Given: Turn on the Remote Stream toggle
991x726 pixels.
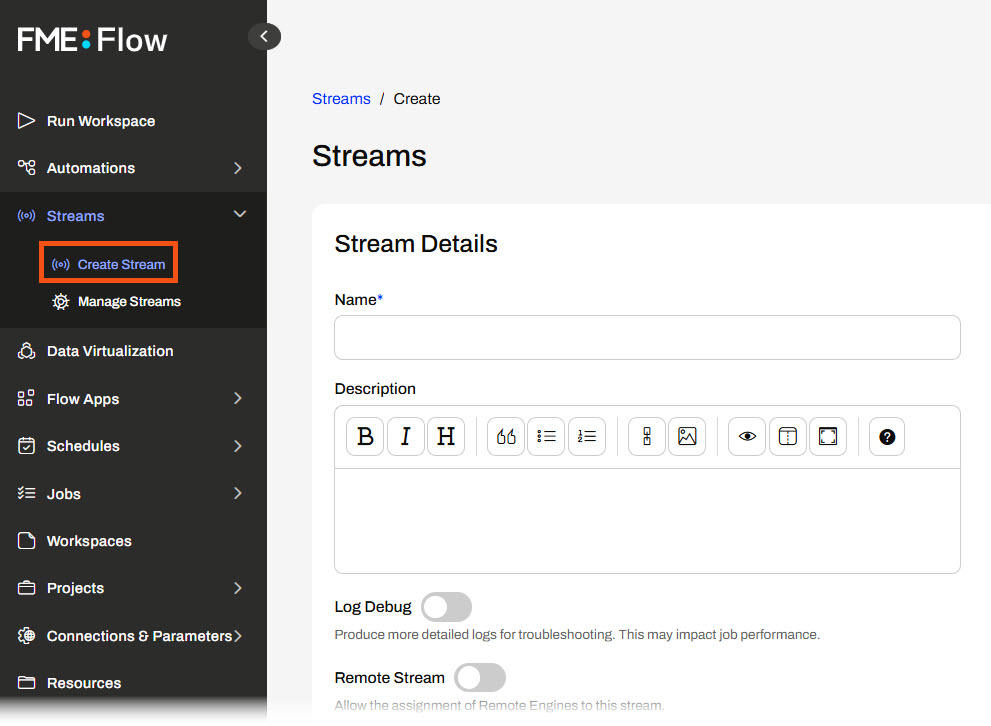Looking at the screenshot, I should (x=480, y=678).
